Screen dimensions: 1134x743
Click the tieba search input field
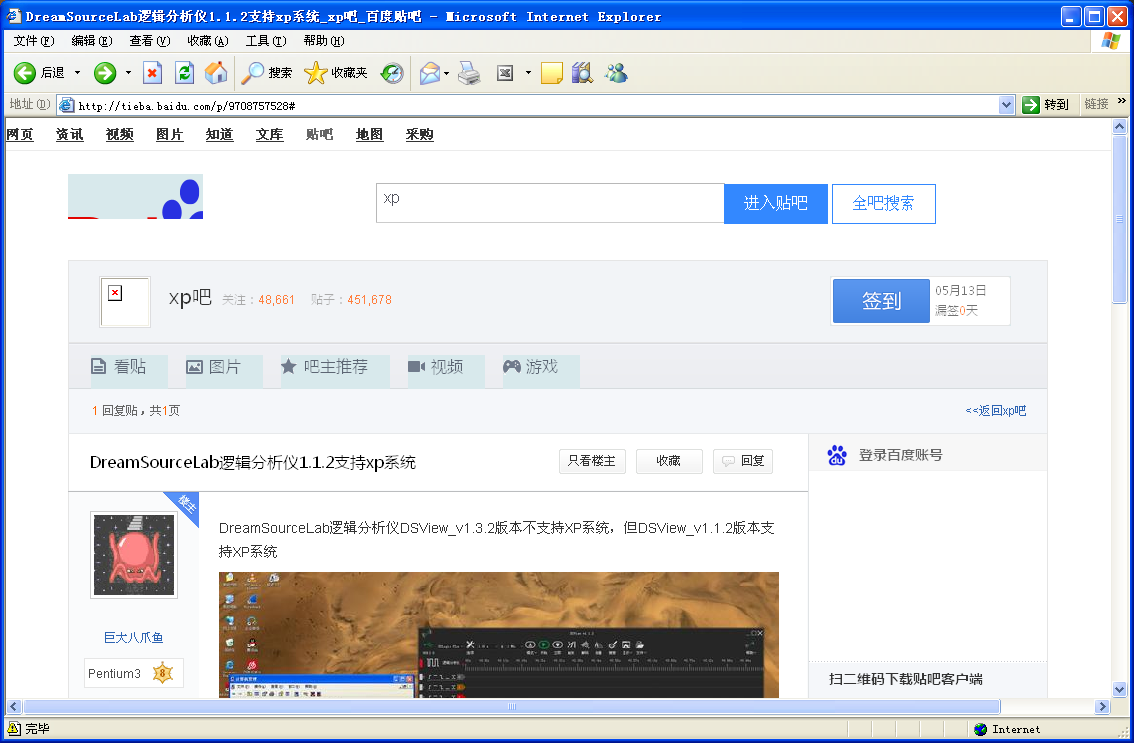point(550,203)
